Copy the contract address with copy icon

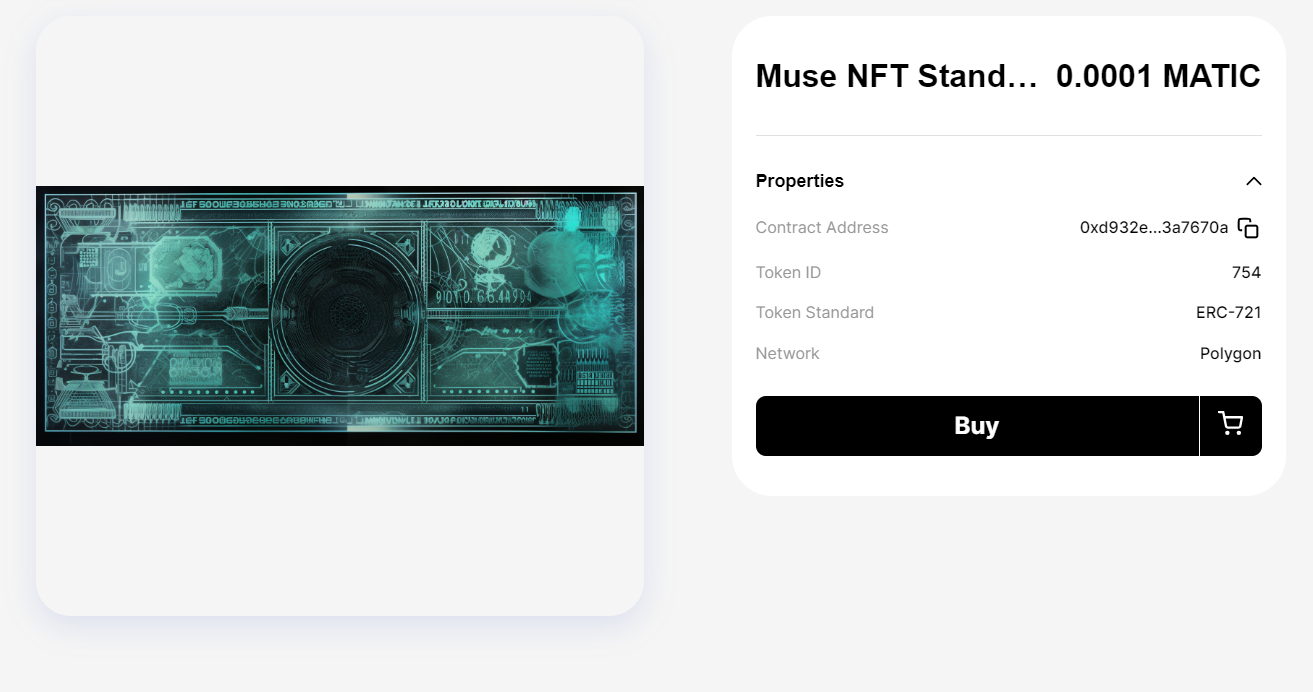click(1248, 228)
